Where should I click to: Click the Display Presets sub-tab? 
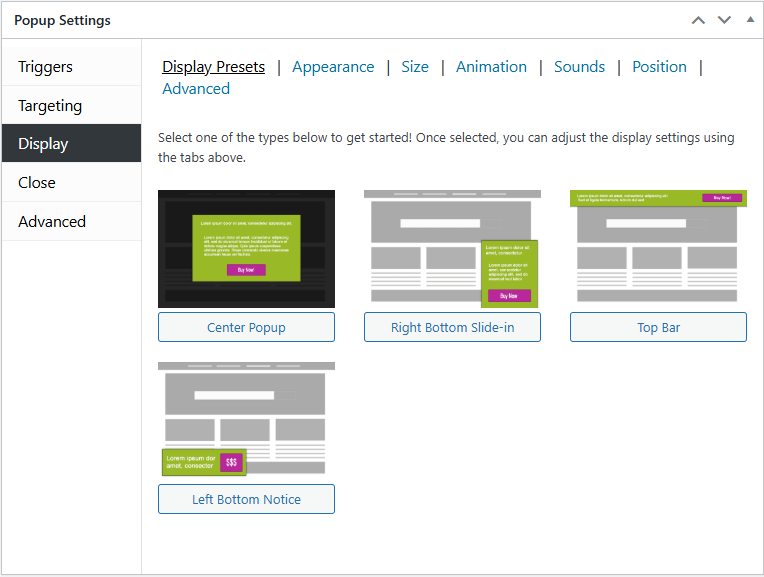coord(213,67)
